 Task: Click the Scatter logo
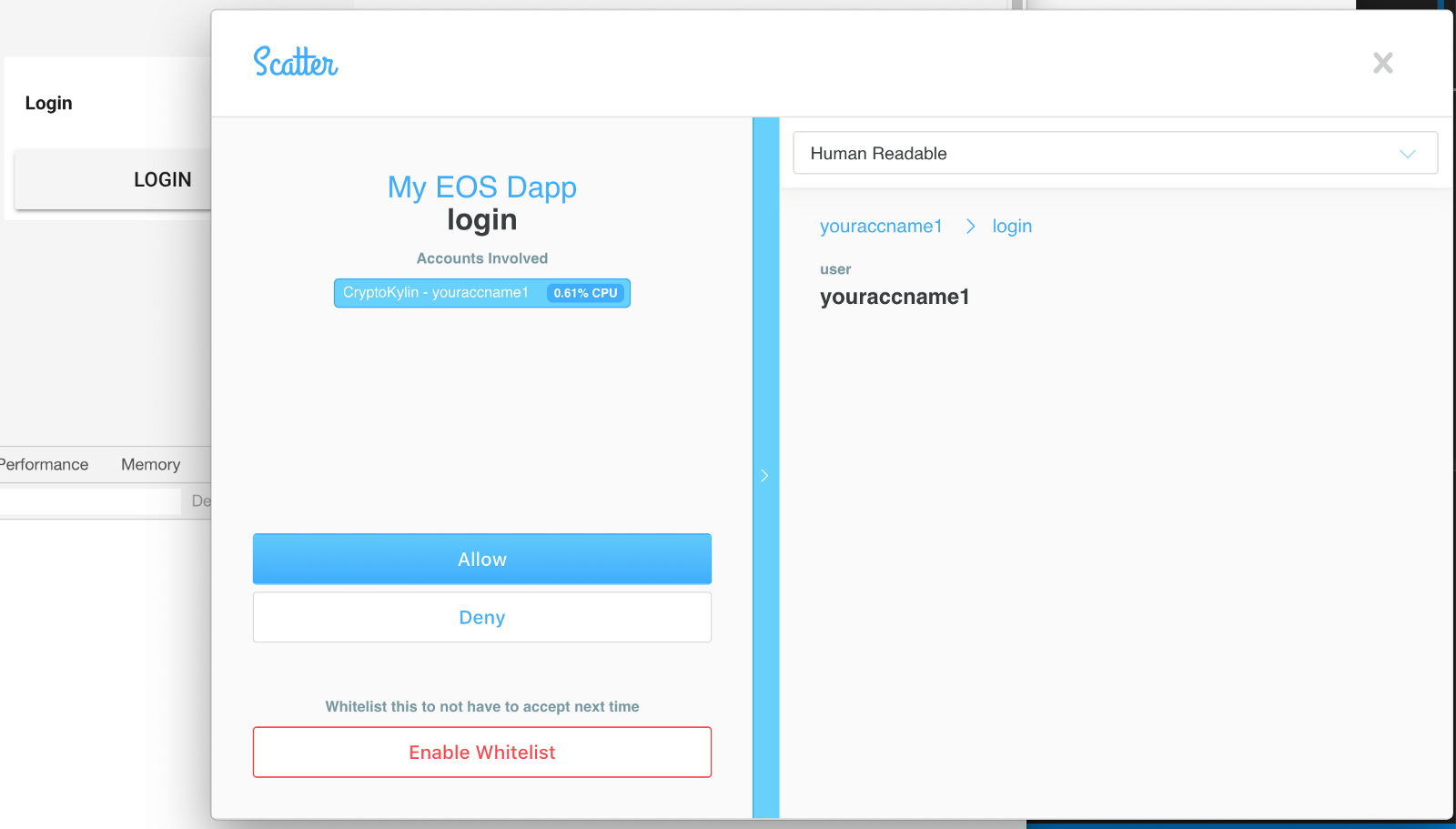[296, 61]
